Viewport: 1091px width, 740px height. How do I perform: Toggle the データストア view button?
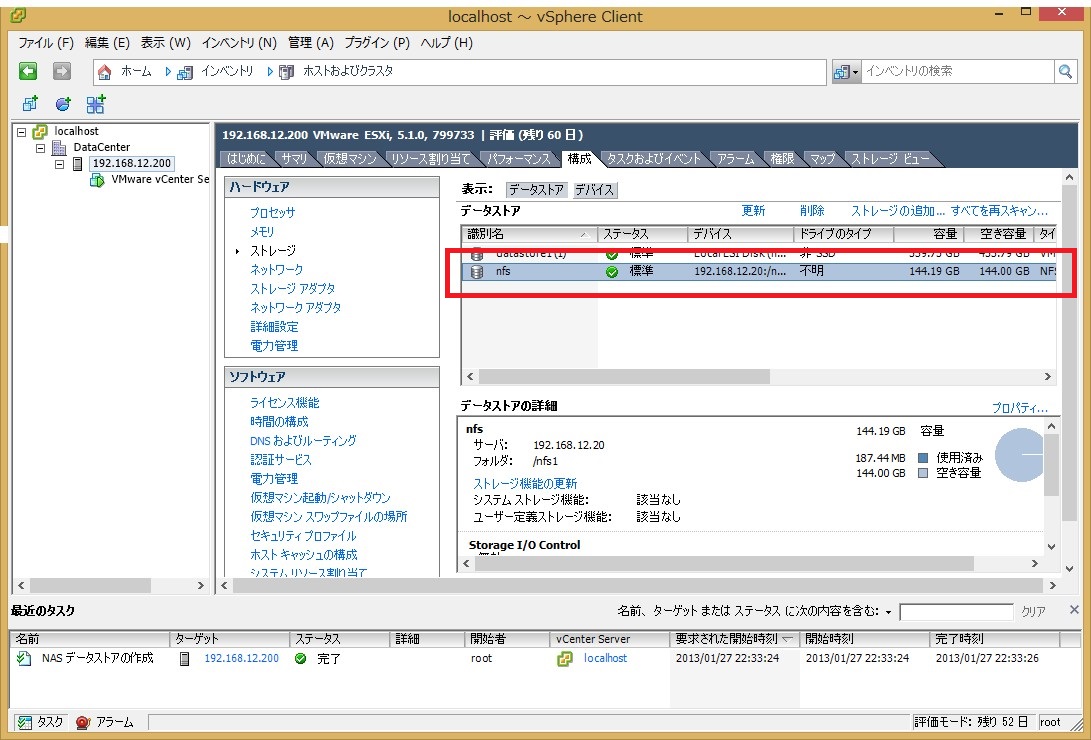536,190
